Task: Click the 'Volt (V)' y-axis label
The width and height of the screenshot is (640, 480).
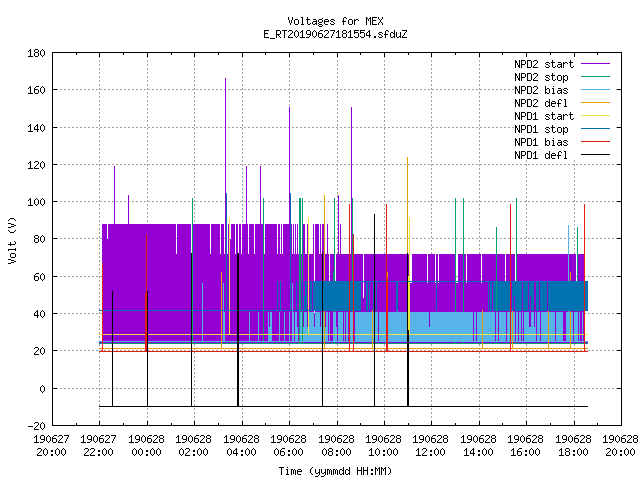Action: 12,240
